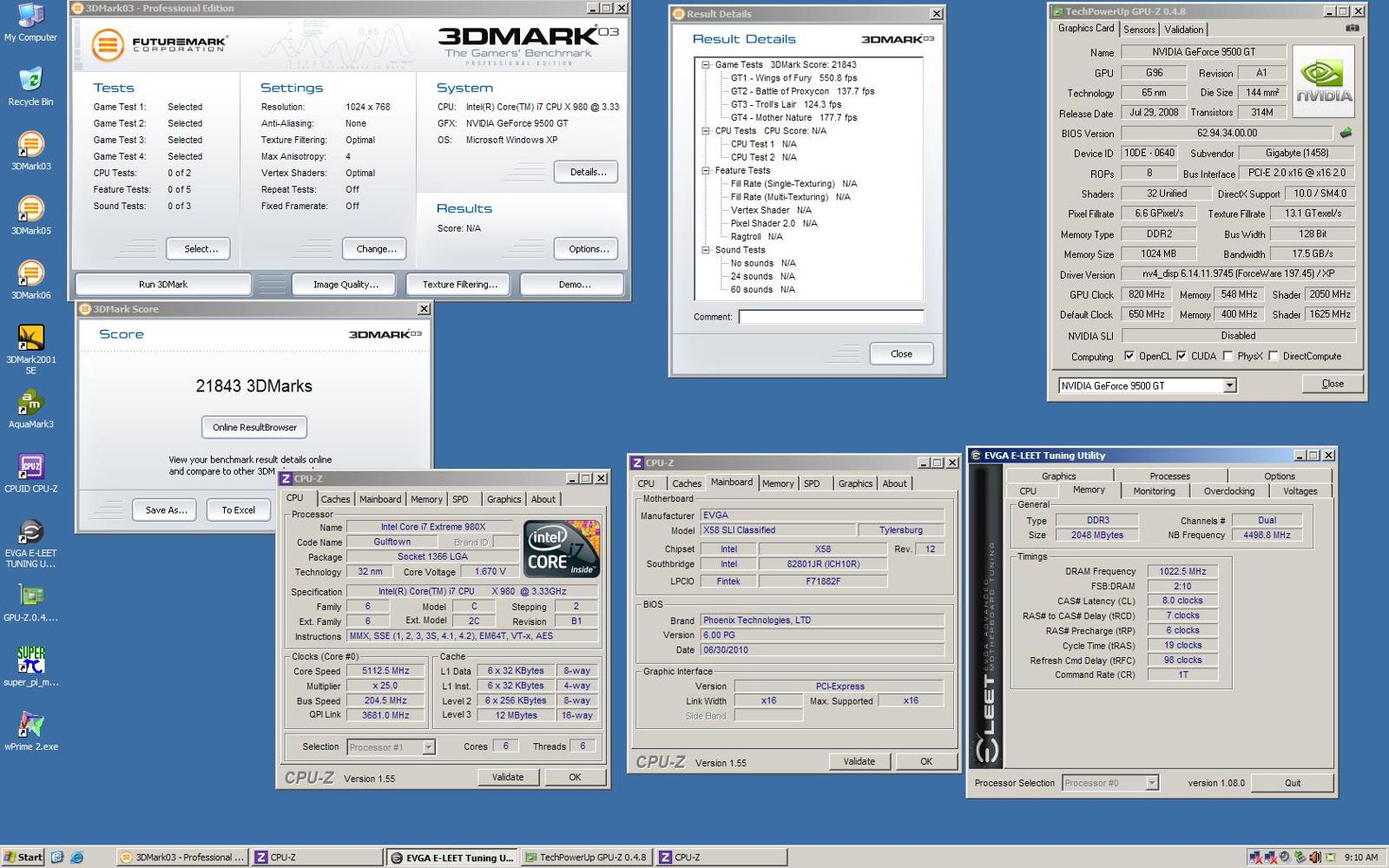Open Caches tab in left CPU-Z
Image resolution: width=1389 pixels, height=868 pixels.
[335, 499]
